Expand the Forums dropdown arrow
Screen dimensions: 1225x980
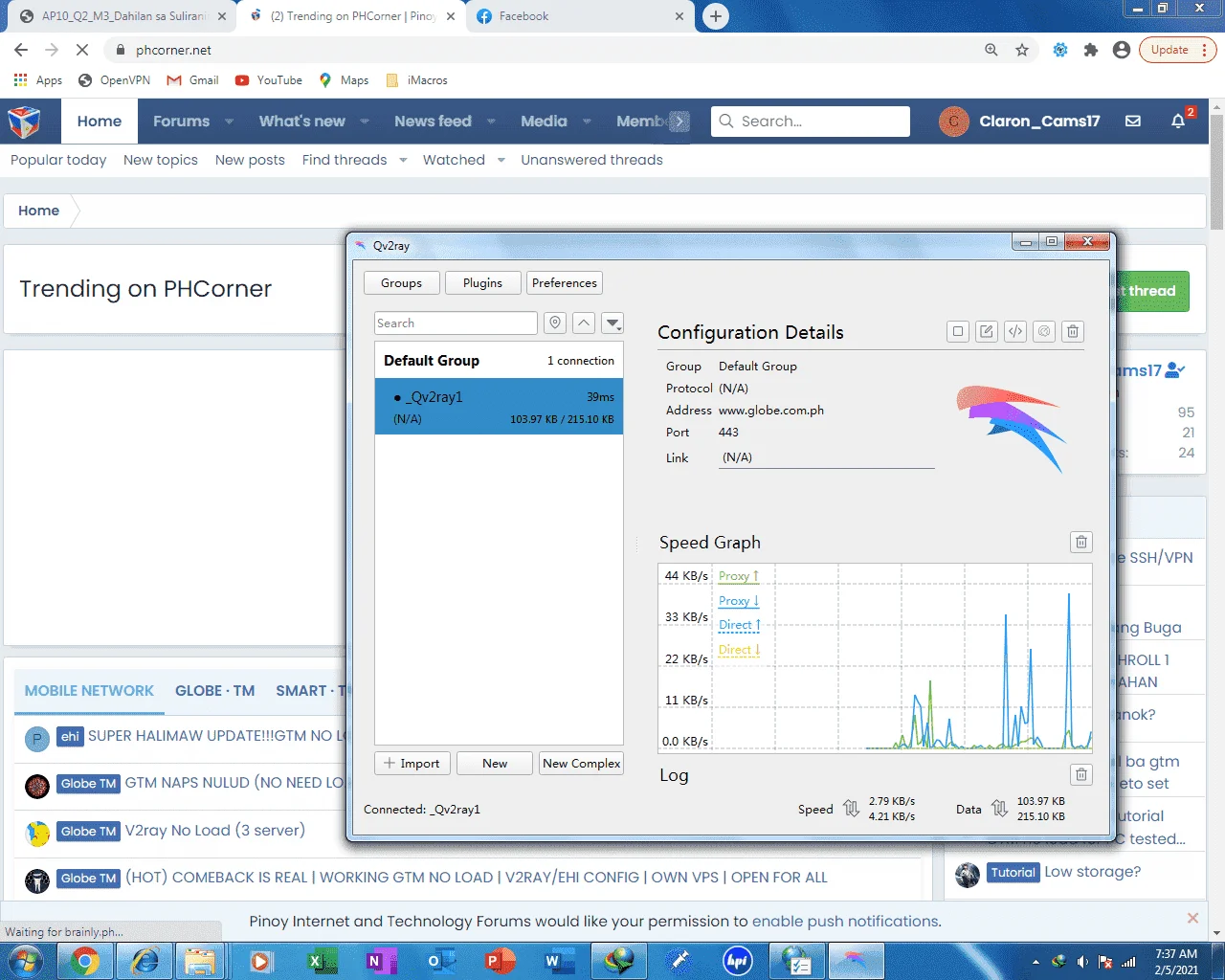229,122
